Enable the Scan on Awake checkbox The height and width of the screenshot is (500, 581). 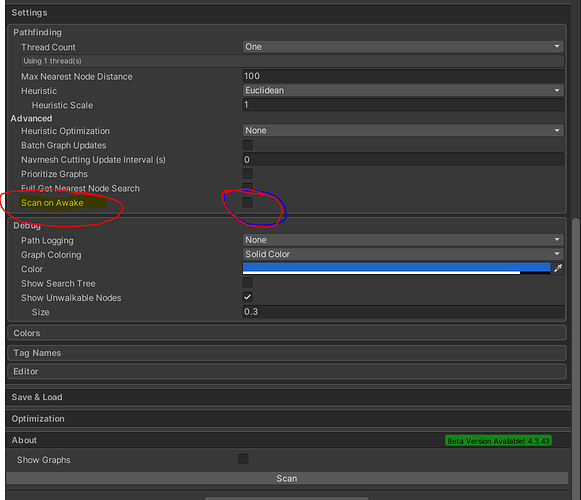248,202
